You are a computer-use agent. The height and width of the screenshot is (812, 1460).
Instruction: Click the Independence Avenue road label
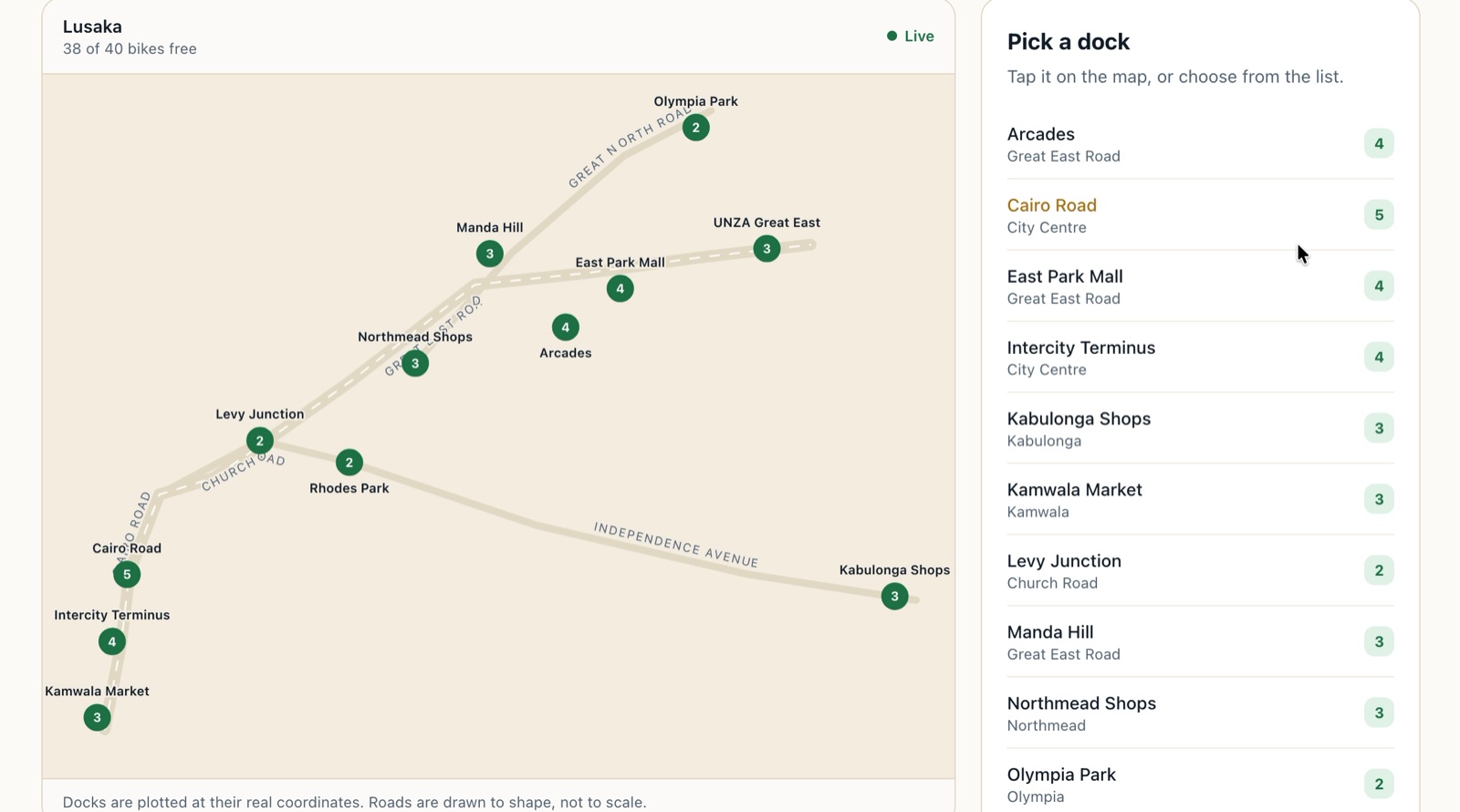click(x=675, y=545)
